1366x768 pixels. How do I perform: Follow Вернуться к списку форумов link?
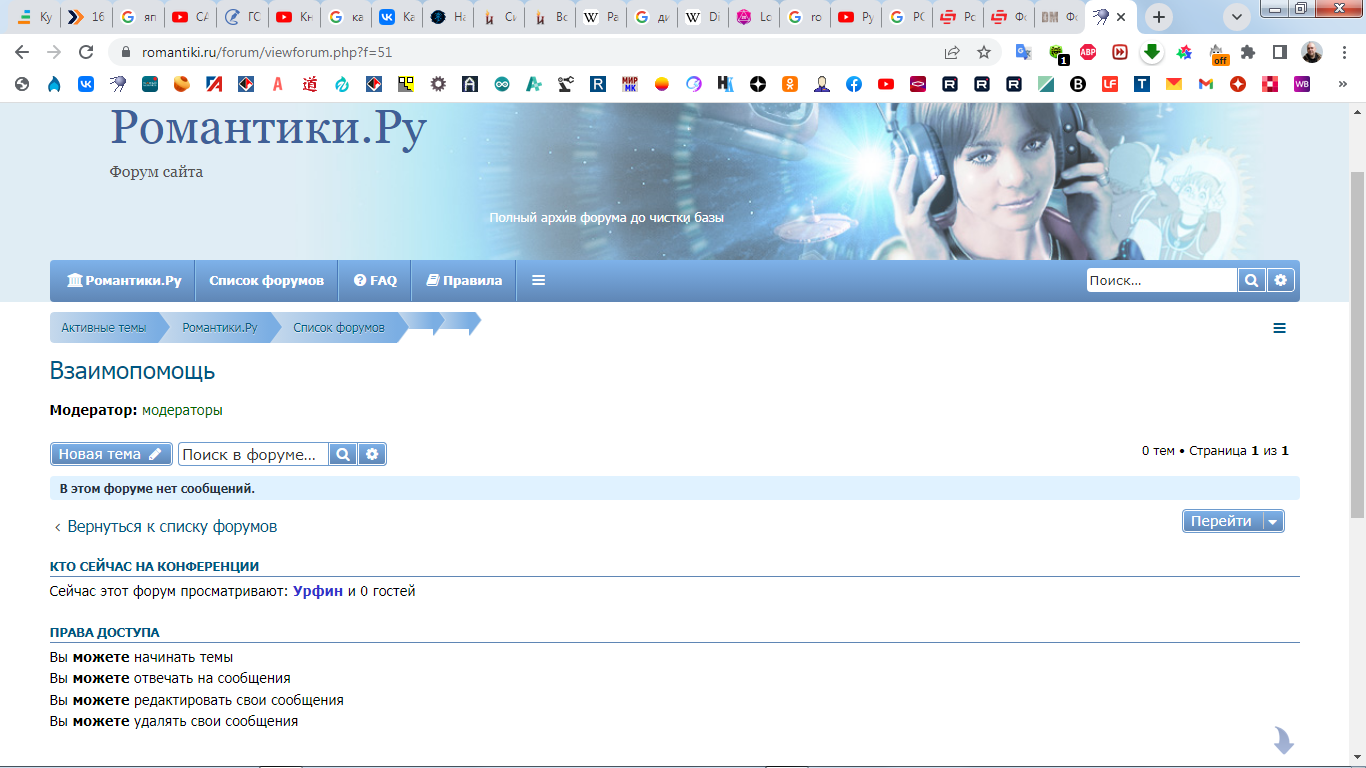166,527
